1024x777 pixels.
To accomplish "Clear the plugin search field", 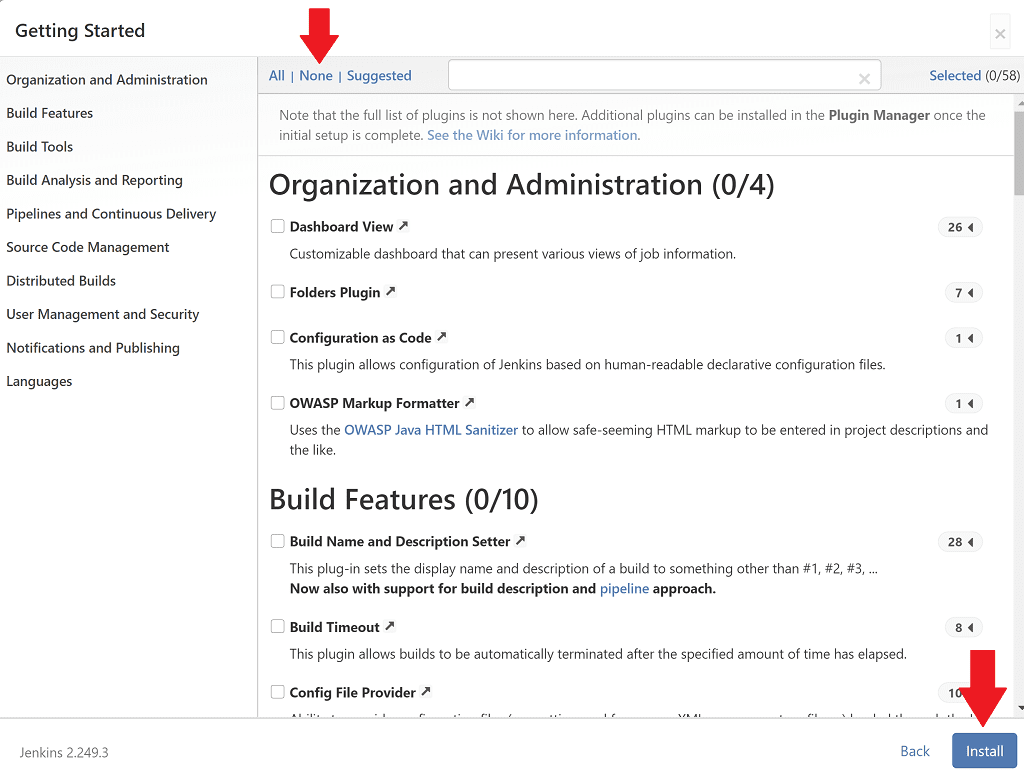I will 864,75.
